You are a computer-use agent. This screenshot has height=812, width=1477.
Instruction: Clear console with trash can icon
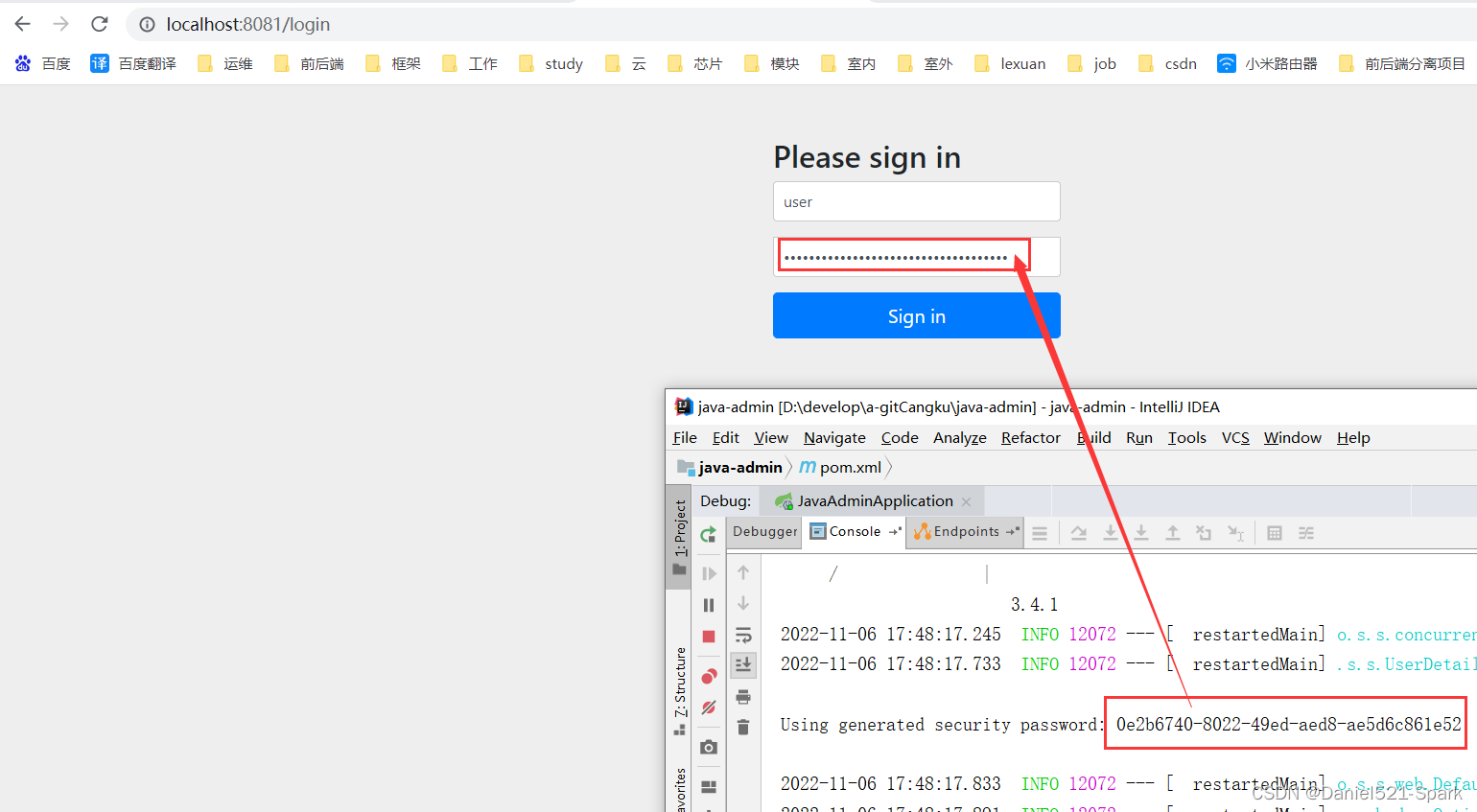point(743,727)
